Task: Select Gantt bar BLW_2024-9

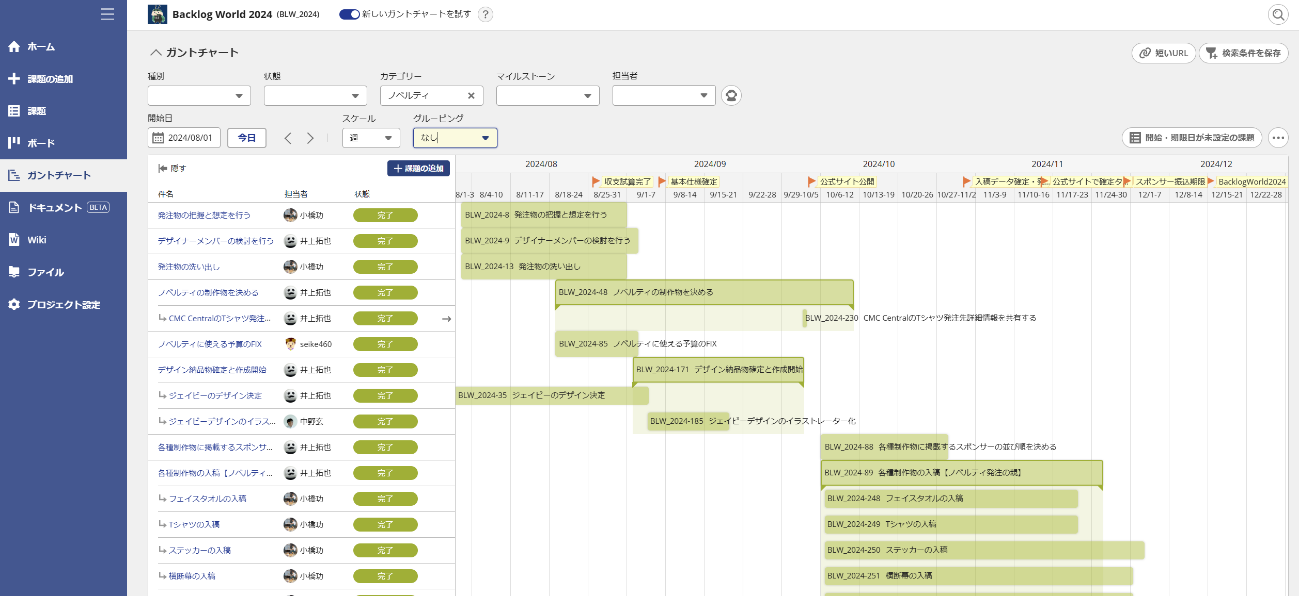Action: pos(550,241)
